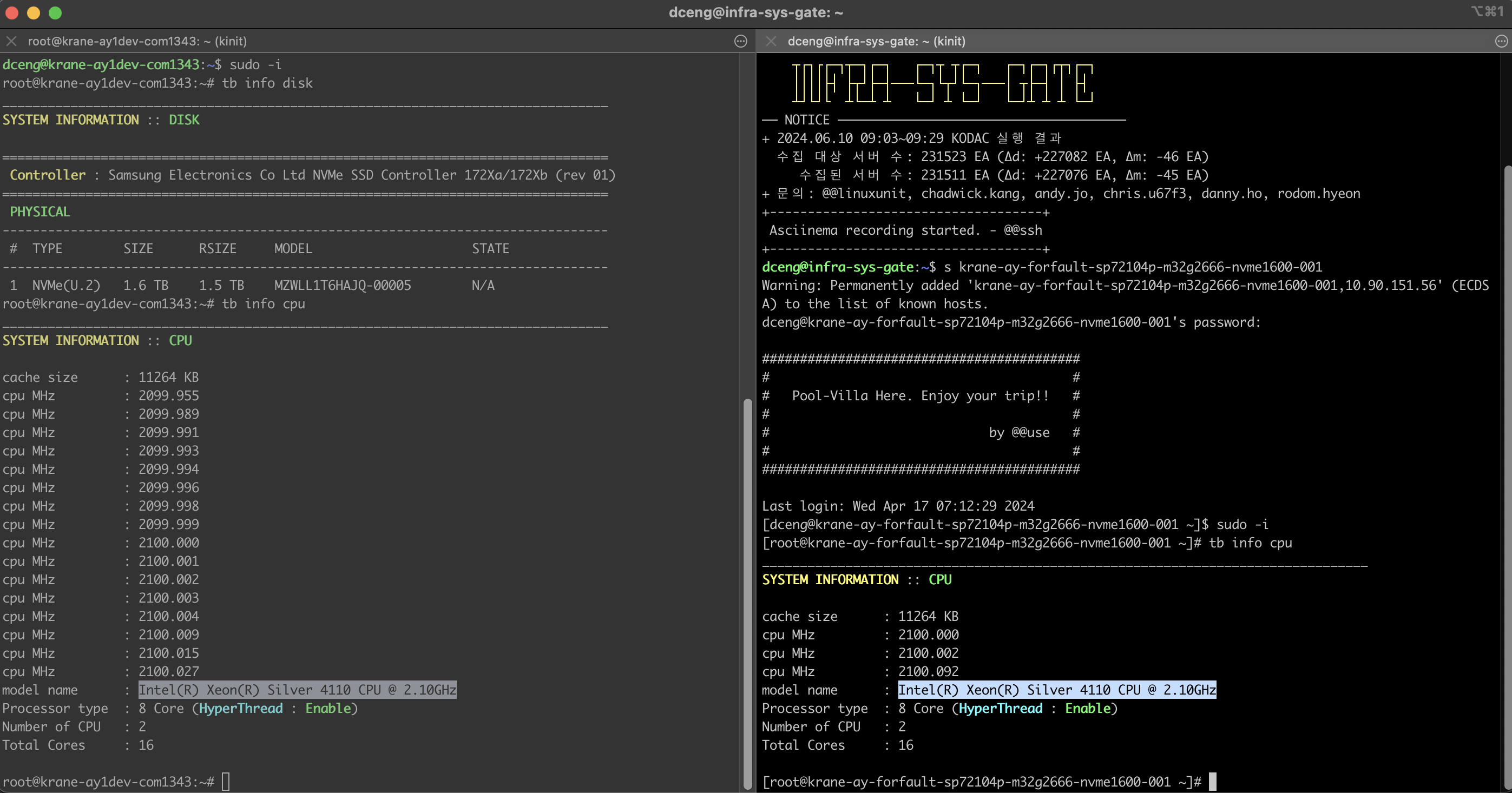Viewport: 1512px width, 793px height.
Task: Click the red window close button
Action: 12,13
